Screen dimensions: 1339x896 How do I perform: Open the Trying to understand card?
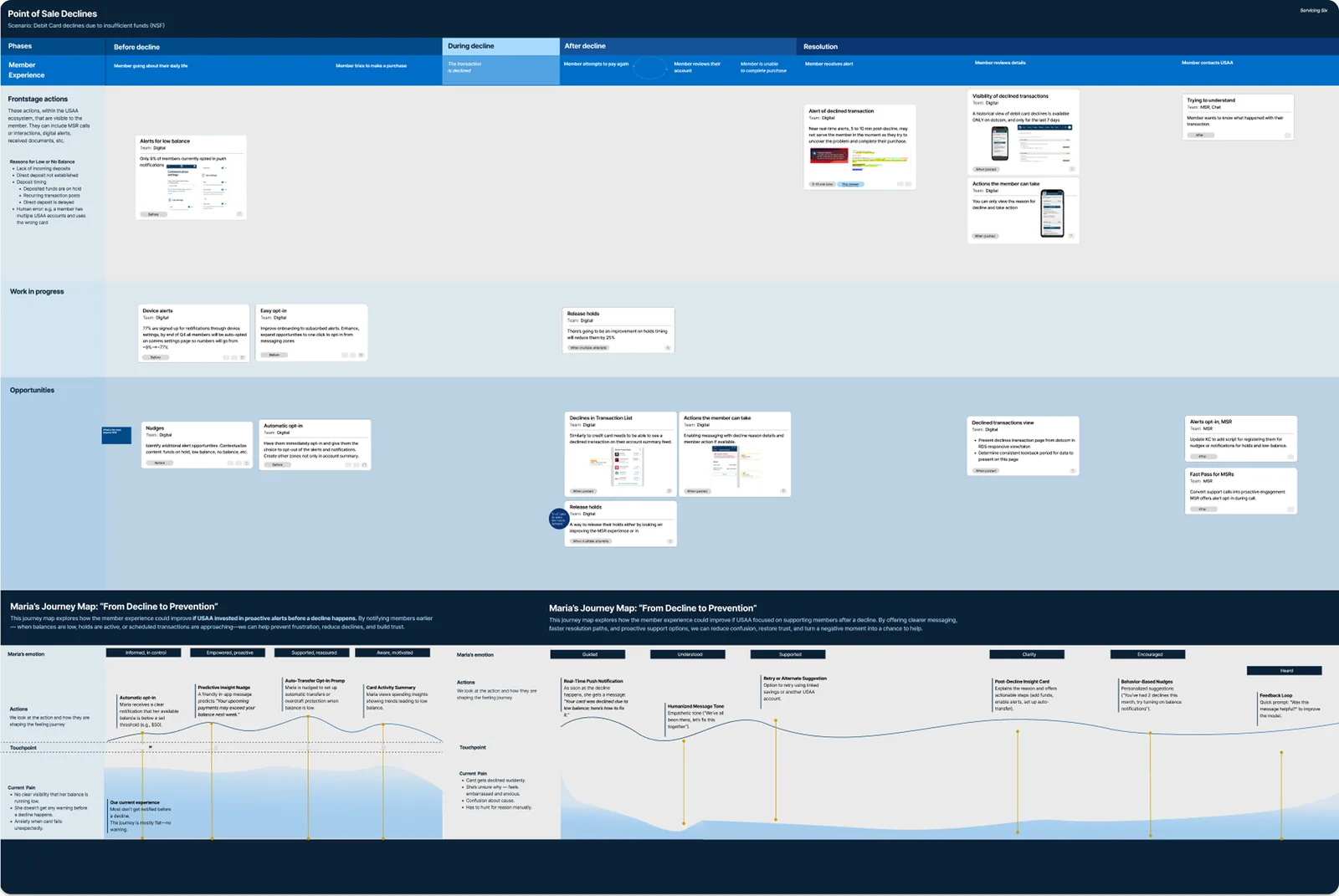tap(1239, 117)
